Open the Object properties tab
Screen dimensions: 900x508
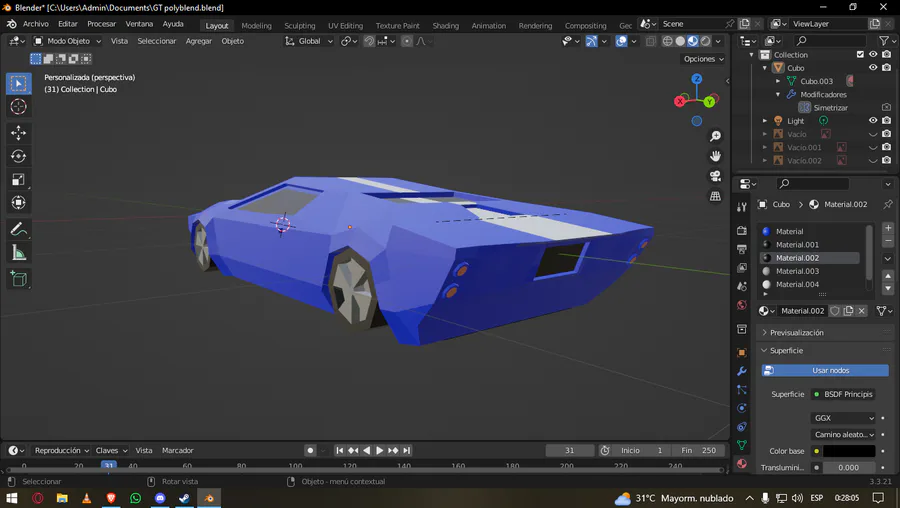click(x=742, y=352)
